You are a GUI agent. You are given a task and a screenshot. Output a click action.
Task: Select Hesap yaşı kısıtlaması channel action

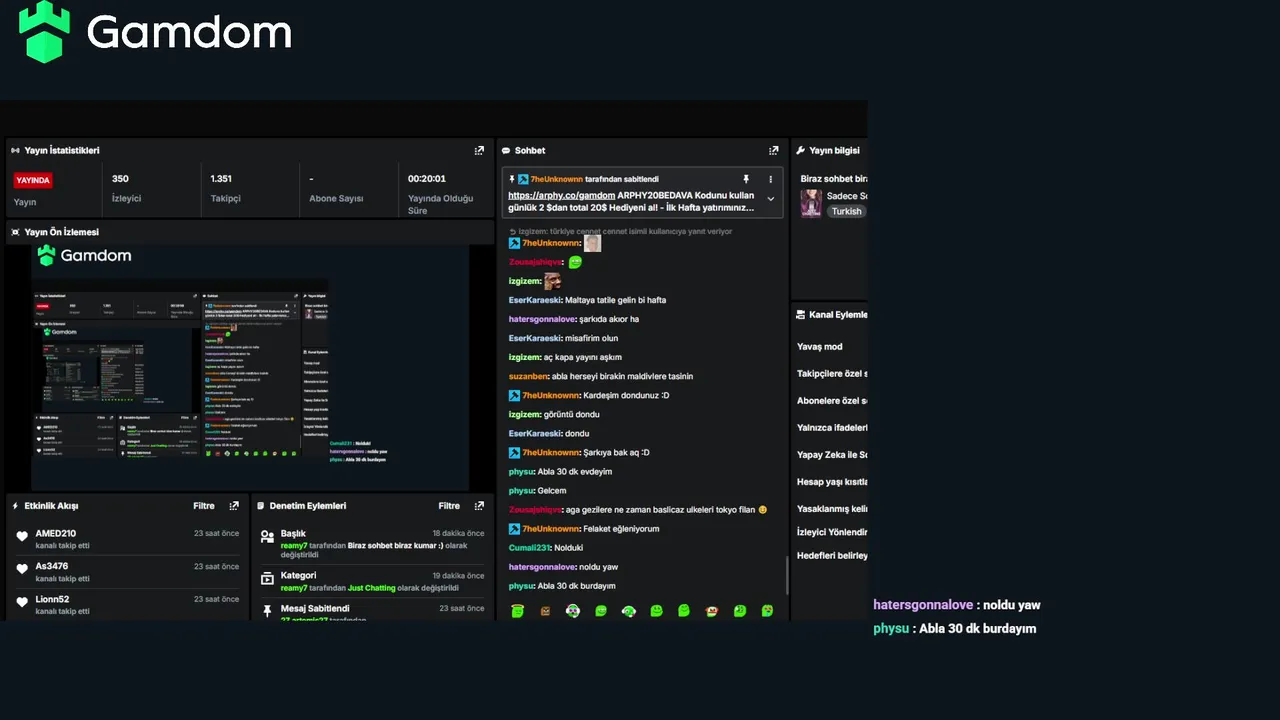pyautogui.click(x=832, y=482)
